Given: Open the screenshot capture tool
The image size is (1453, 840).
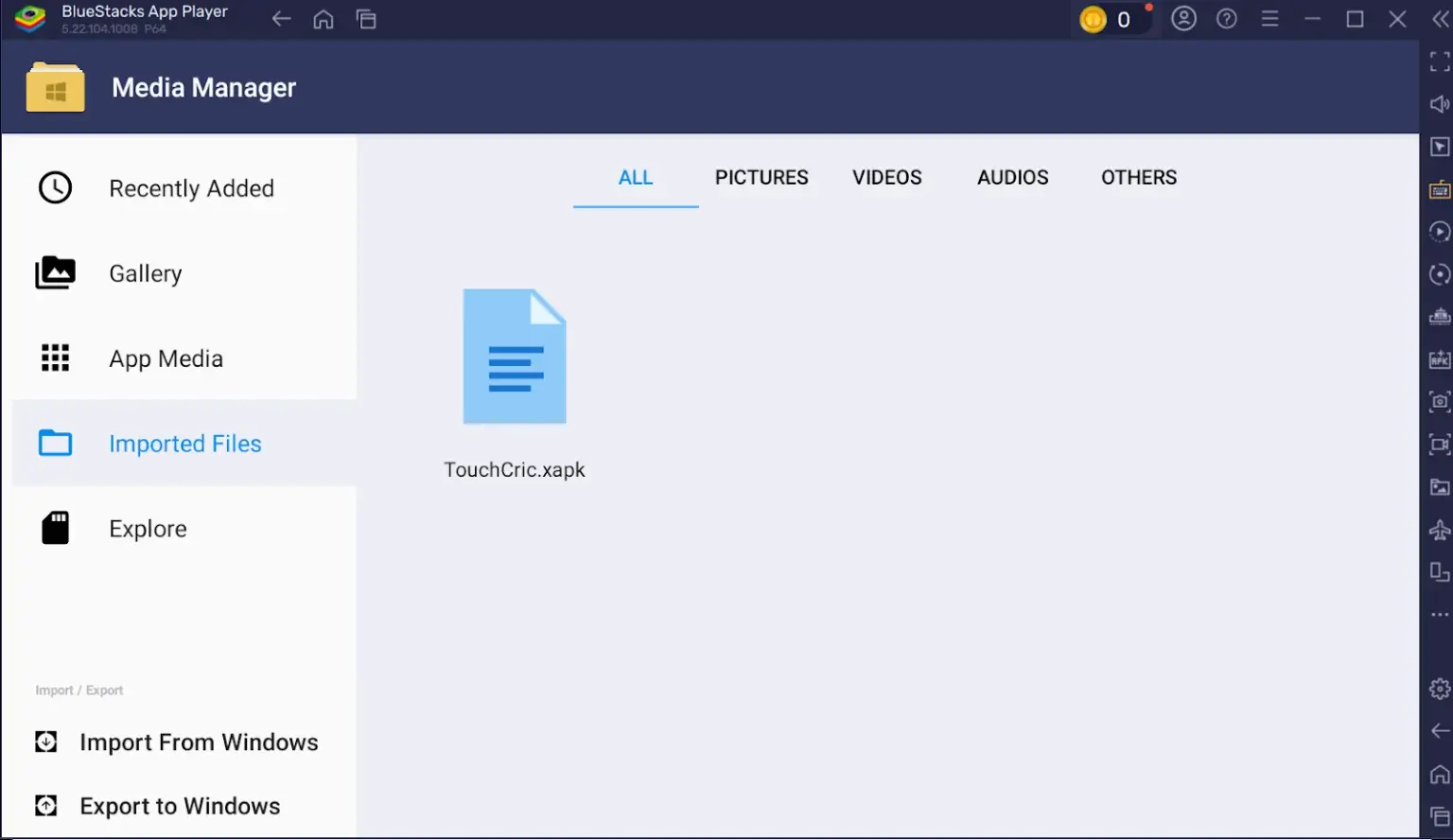Looking at the screenshot, I should (1439, 401).
